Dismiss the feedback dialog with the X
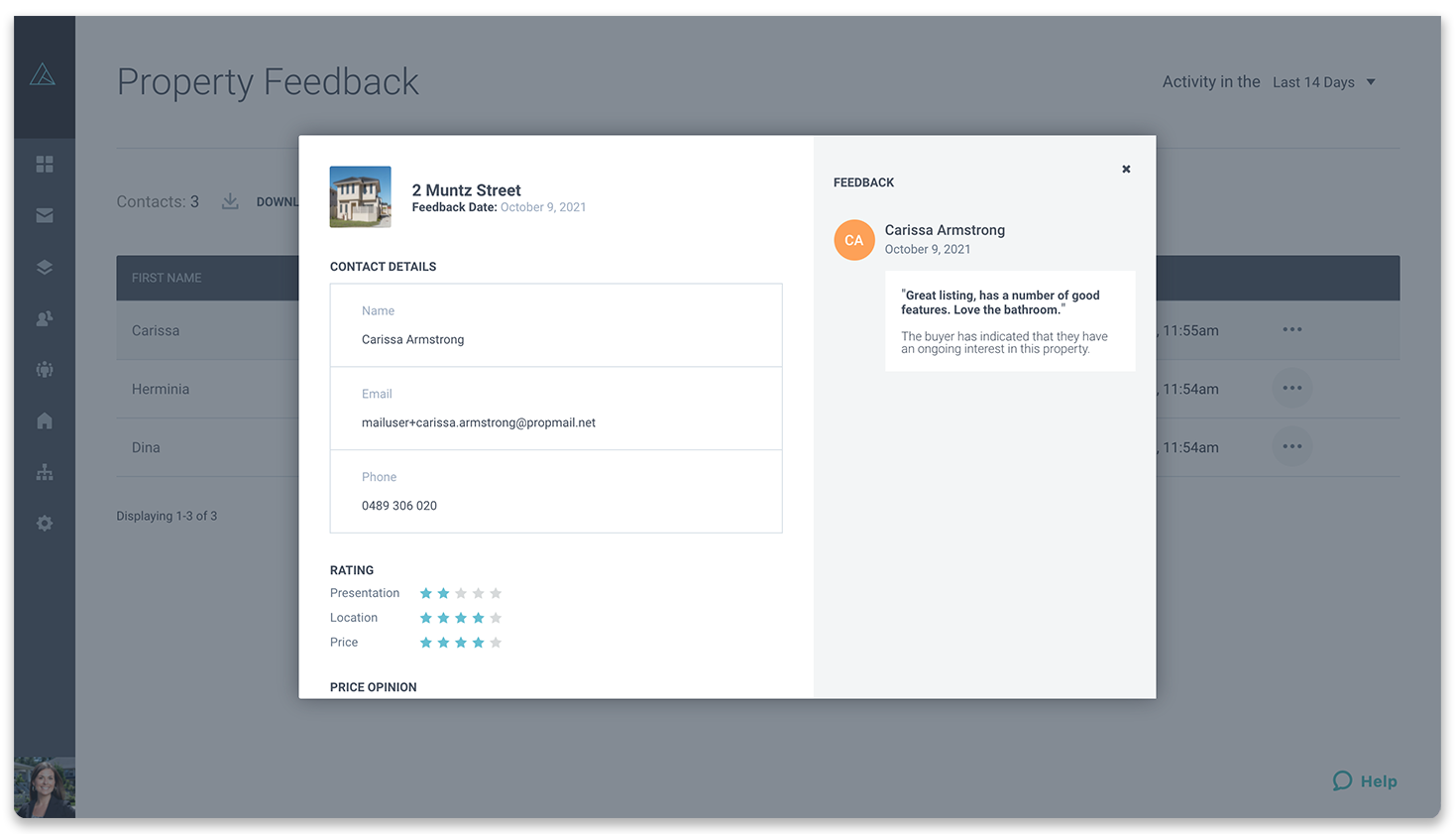Viewport: 1456px width, 834px height. [x=1126, y=169]
